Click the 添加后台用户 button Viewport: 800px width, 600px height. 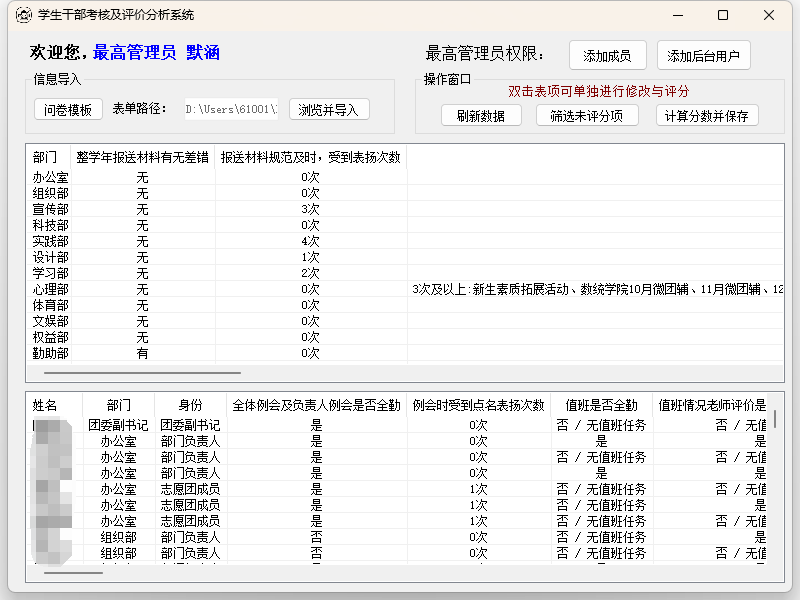point(703,56)
